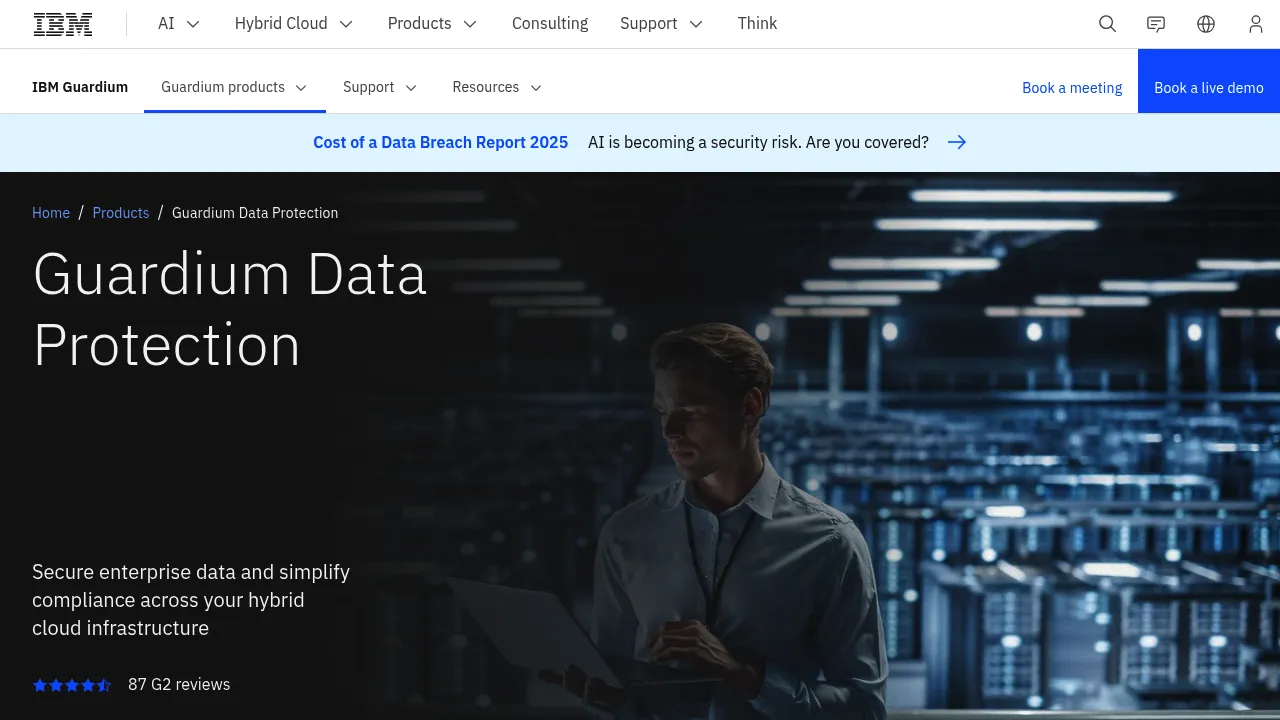
Task: Click the IBM logo
Action: pos(63,24)
